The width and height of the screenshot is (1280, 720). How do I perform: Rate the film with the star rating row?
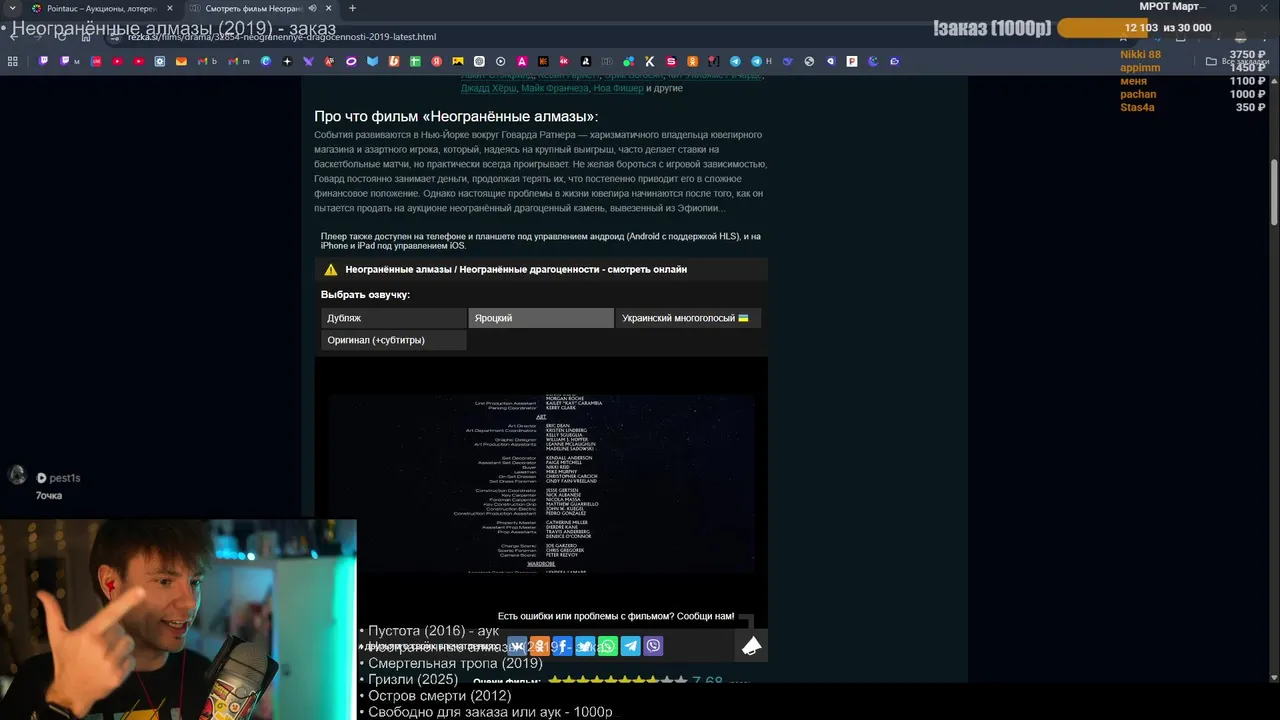coord(618,681)
